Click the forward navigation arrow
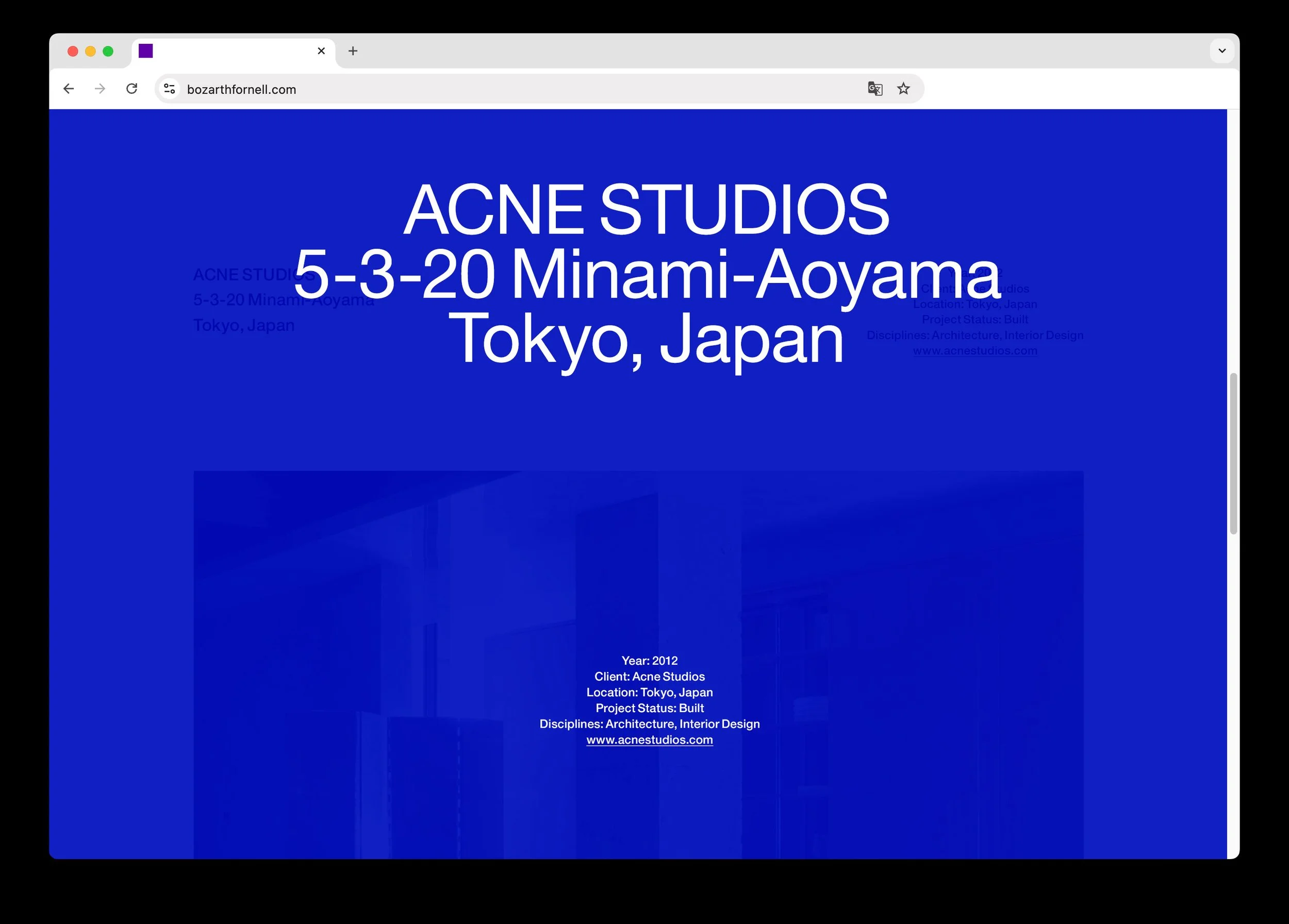 (x=100, y=89)
